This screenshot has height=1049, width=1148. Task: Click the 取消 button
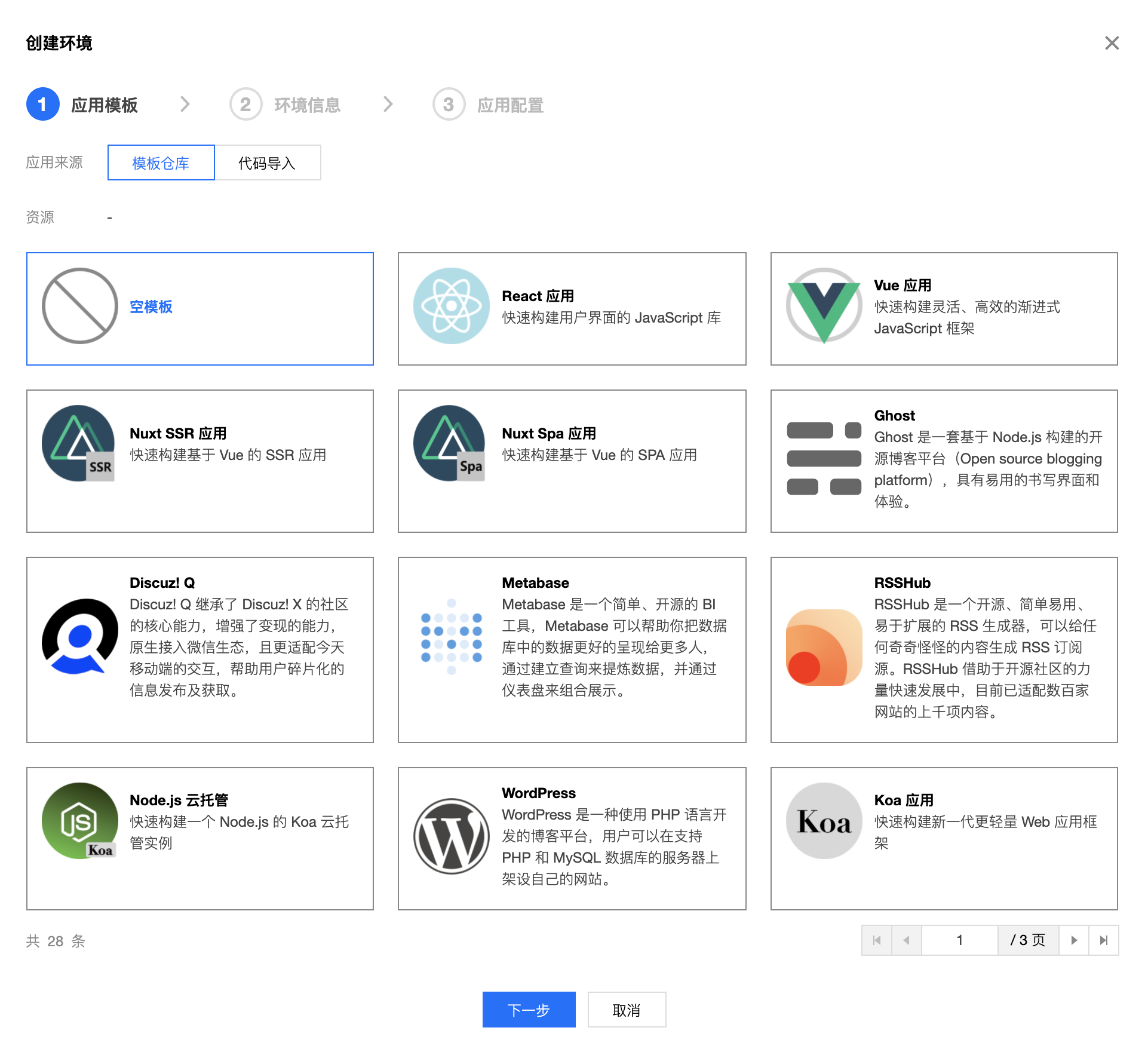click(x=626, y=1010)
